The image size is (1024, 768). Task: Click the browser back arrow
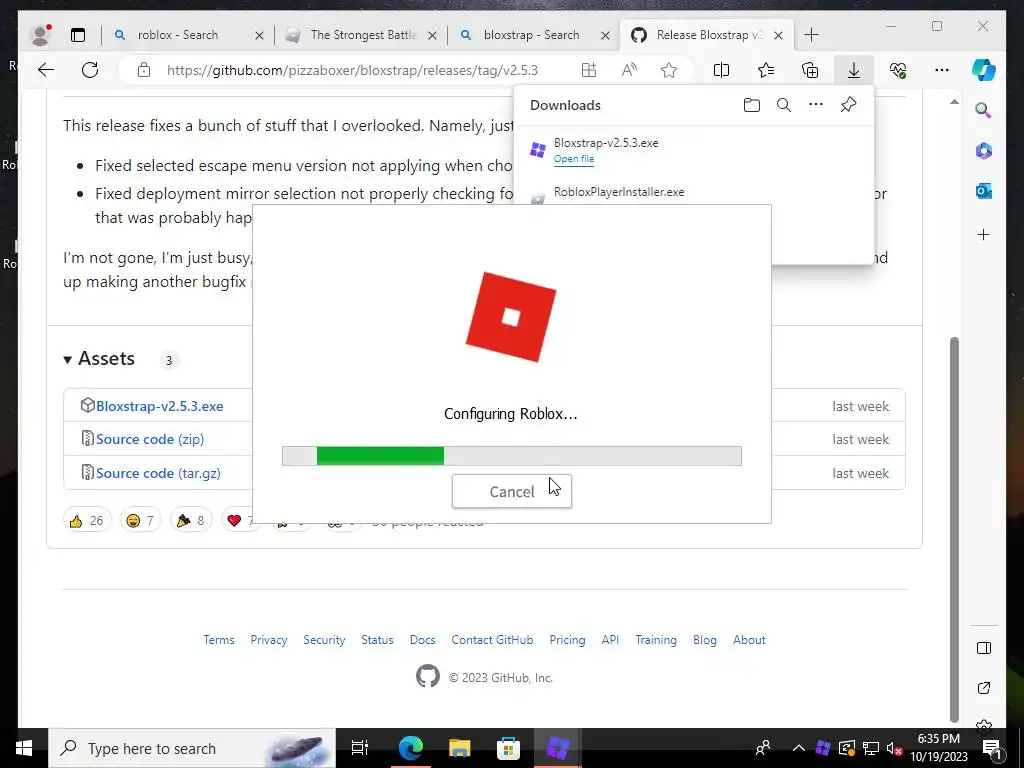[46, 70]
